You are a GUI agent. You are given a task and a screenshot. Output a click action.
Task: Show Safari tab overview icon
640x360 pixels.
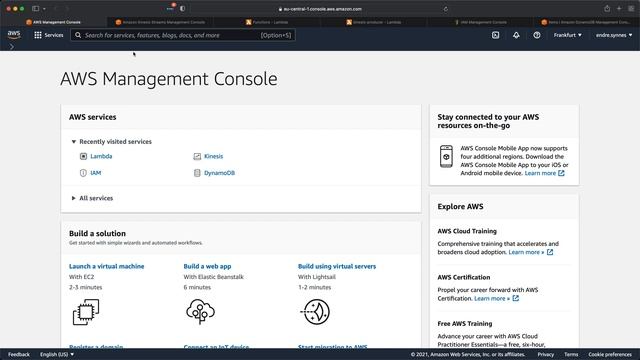click(631, 9)
